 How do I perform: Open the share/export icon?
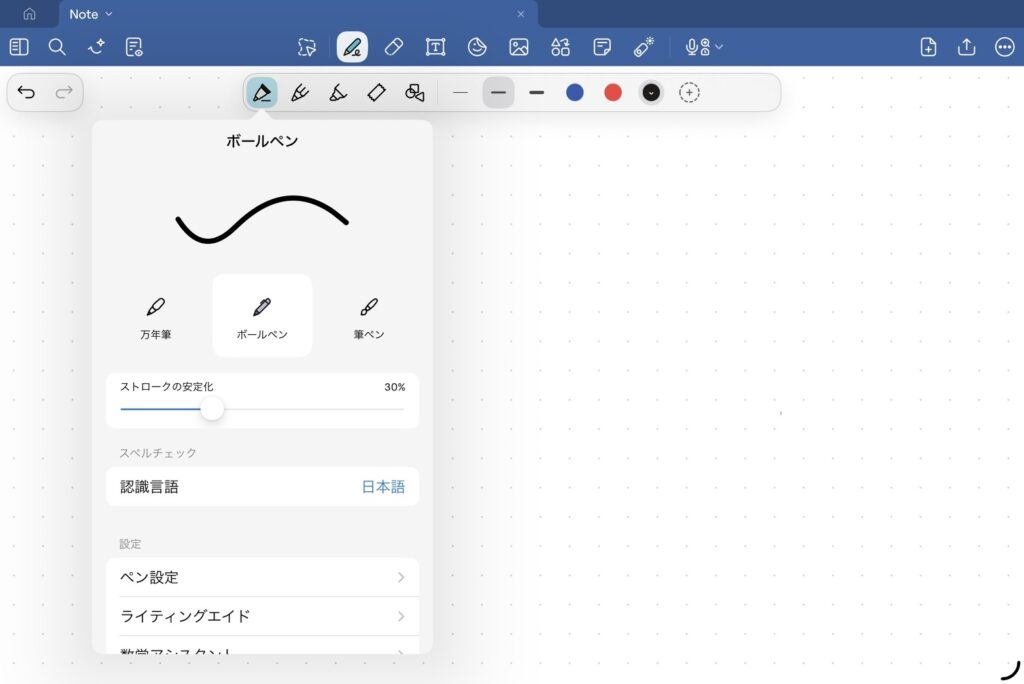966,47
